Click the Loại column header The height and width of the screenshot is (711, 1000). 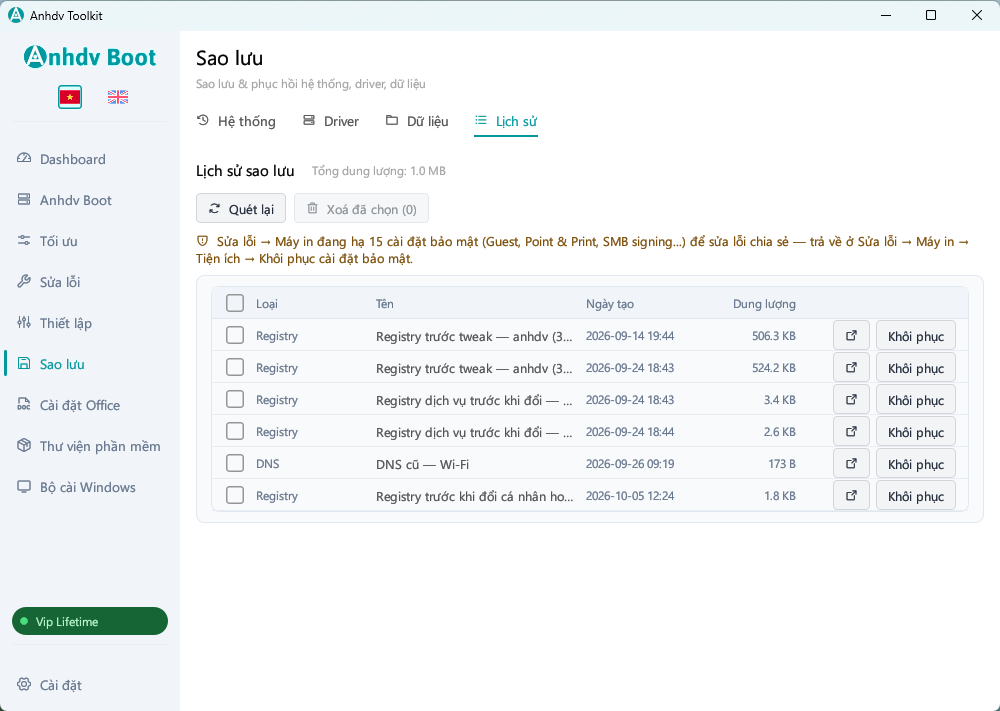(267, 304)
